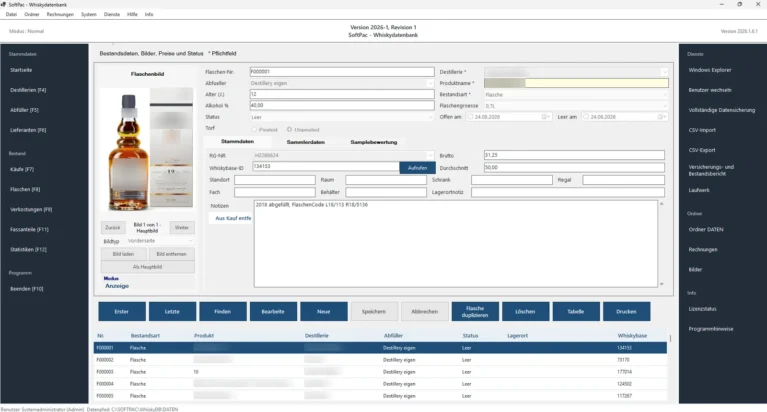The height and width of the screenshot is (412, 767).
Task: Select table row F000003
Action: [x=380, y=372]
